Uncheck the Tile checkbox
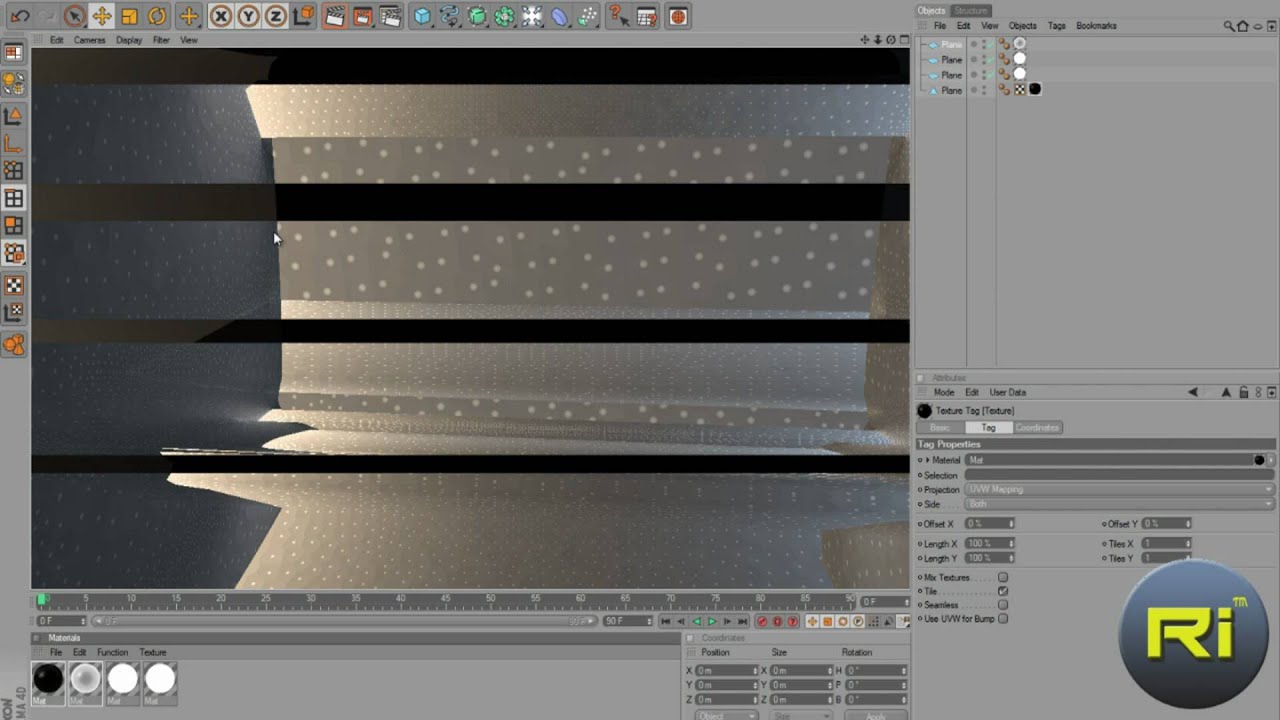Viewport: 1280px width, 720px height. [1003, 591]
